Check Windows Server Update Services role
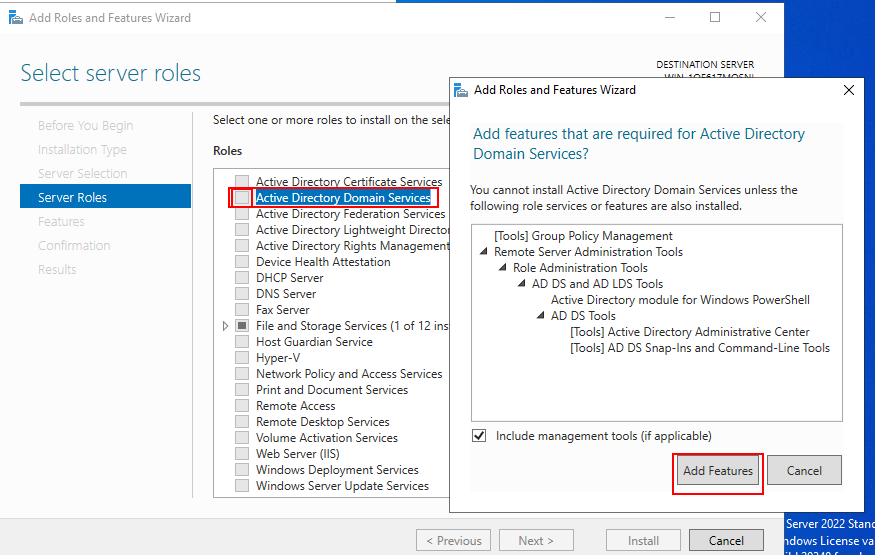Viewport: 875px width, 555px height. tap(242, 486)
